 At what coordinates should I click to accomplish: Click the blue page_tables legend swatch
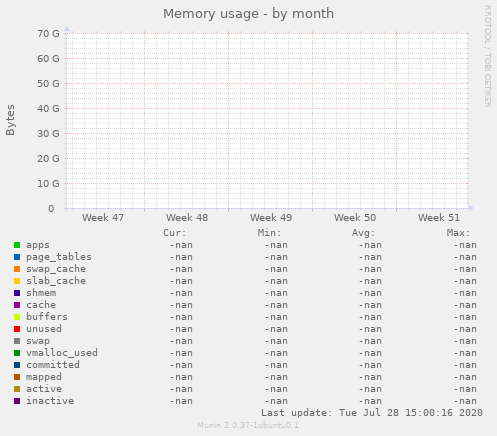tap(17, 257)
